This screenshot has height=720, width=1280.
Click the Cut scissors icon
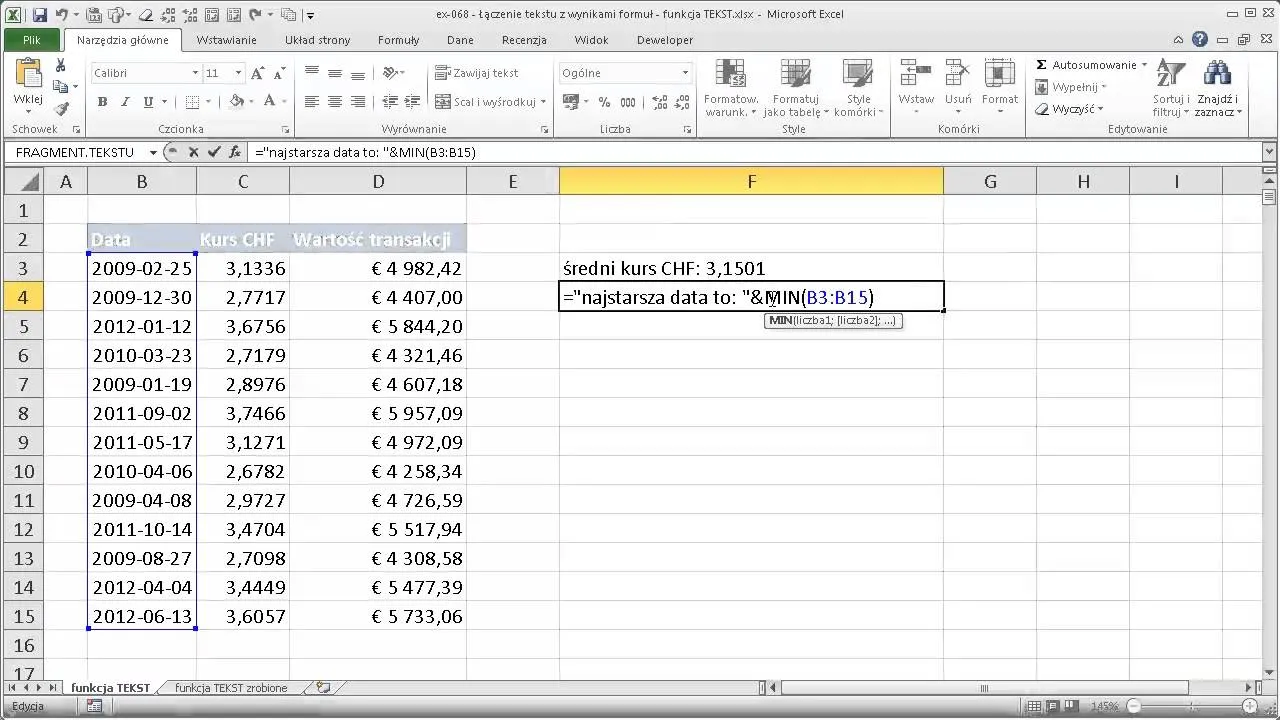click(x=61, y=65)
